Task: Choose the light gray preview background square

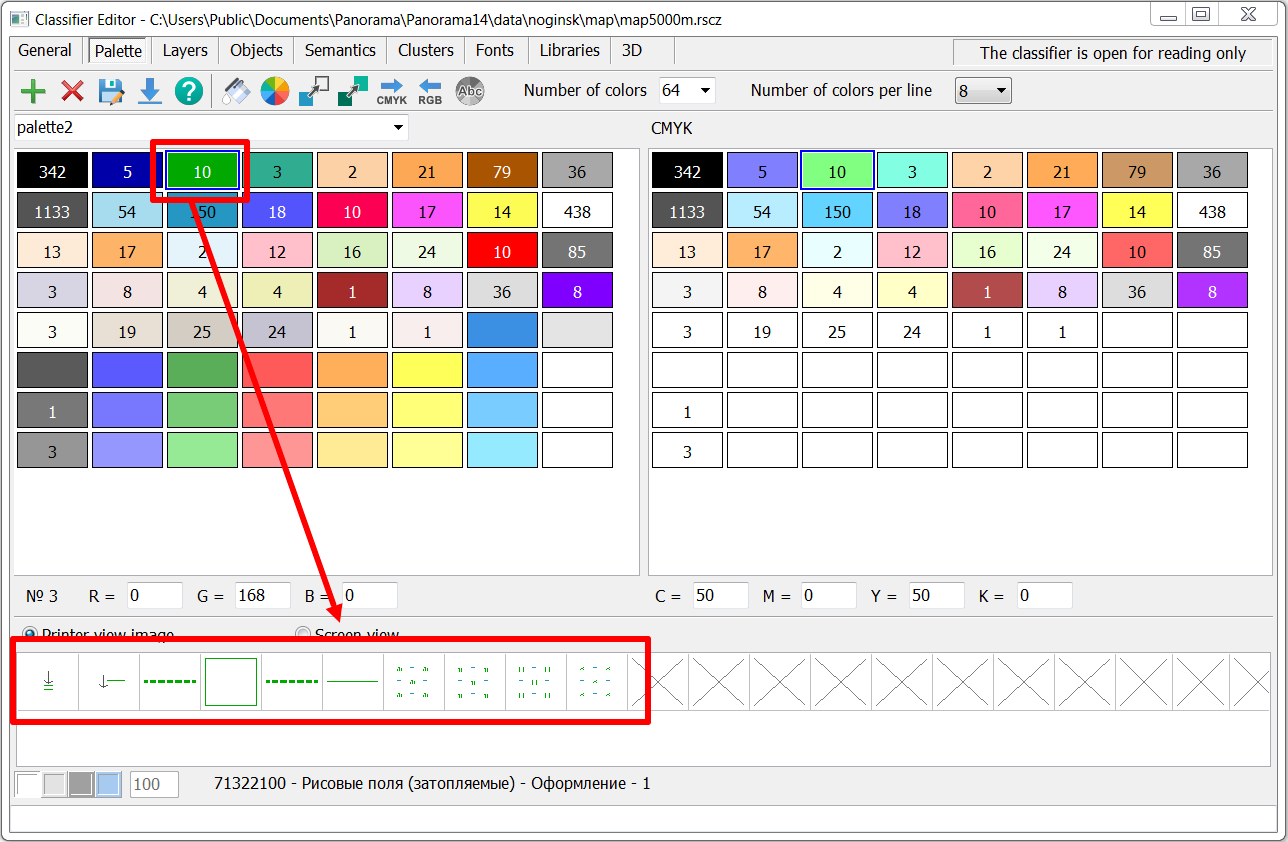Action: coord(55,784)
